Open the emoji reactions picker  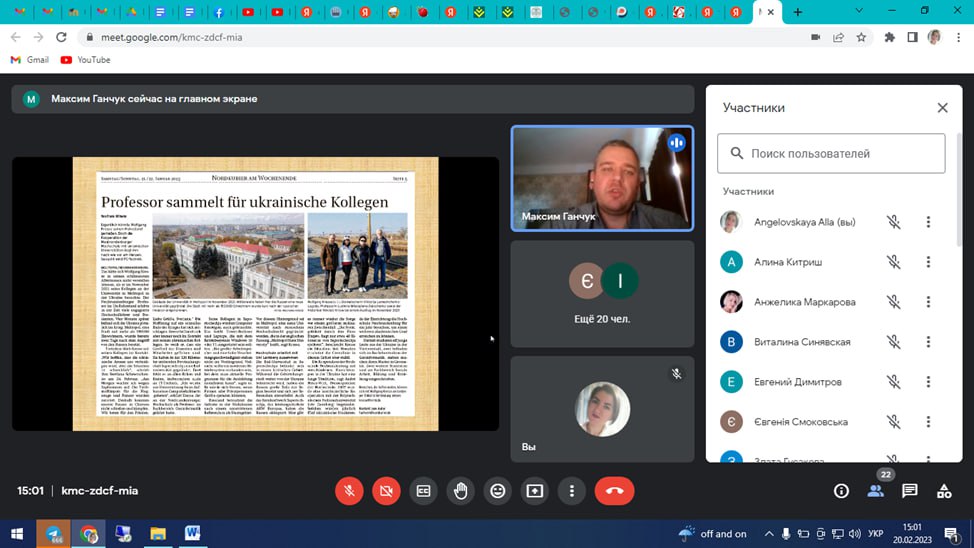coord(497,491)
